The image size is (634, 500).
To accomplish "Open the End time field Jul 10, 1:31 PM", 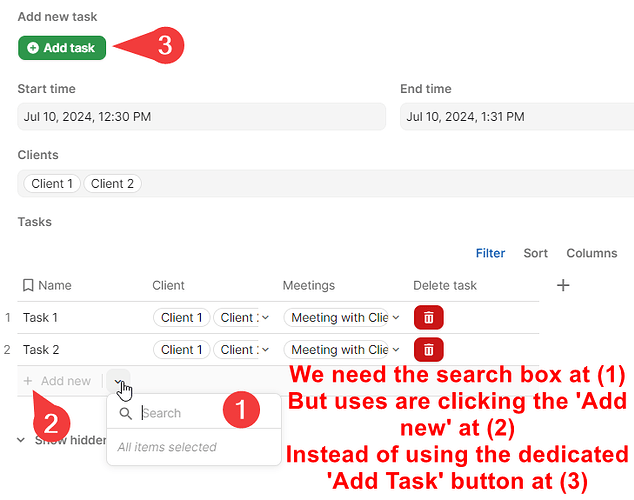I will click(517, 116).
